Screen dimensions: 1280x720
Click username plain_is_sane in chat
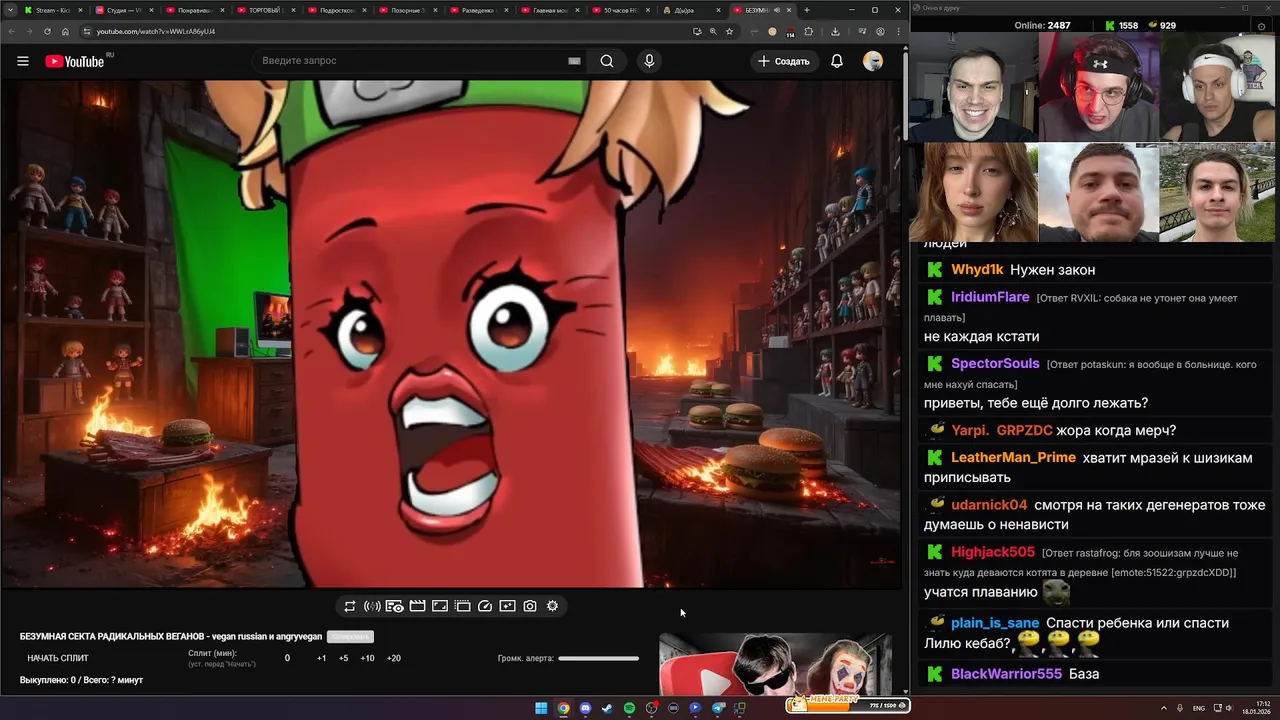click(995, 623)
